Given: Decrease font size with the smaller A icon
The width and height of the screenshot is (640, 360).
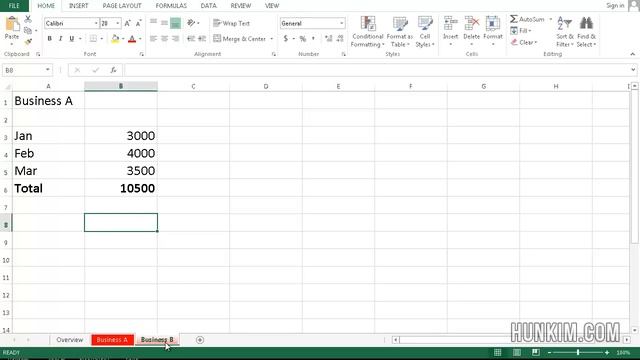Looking at the screenshot, I should point(138,24).
